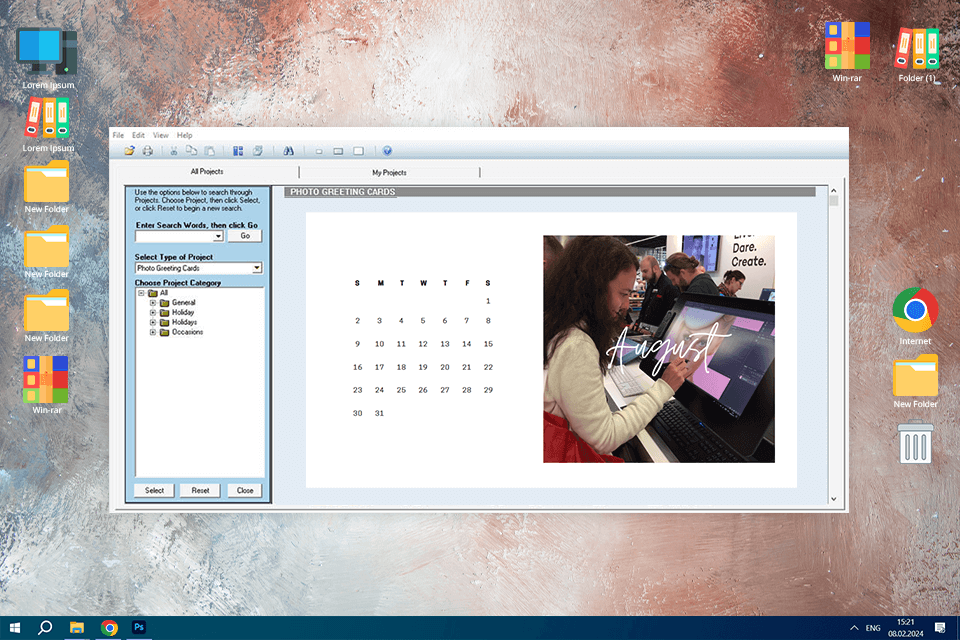Collapse the All category tree node

click(x=141, y=293)
